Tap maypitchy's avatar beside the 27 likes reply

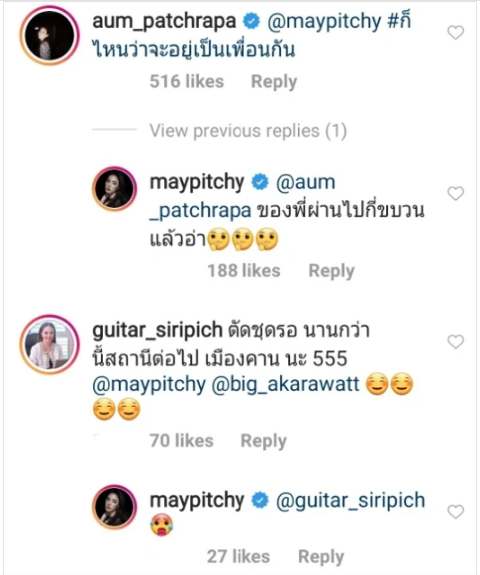(114, 507)
